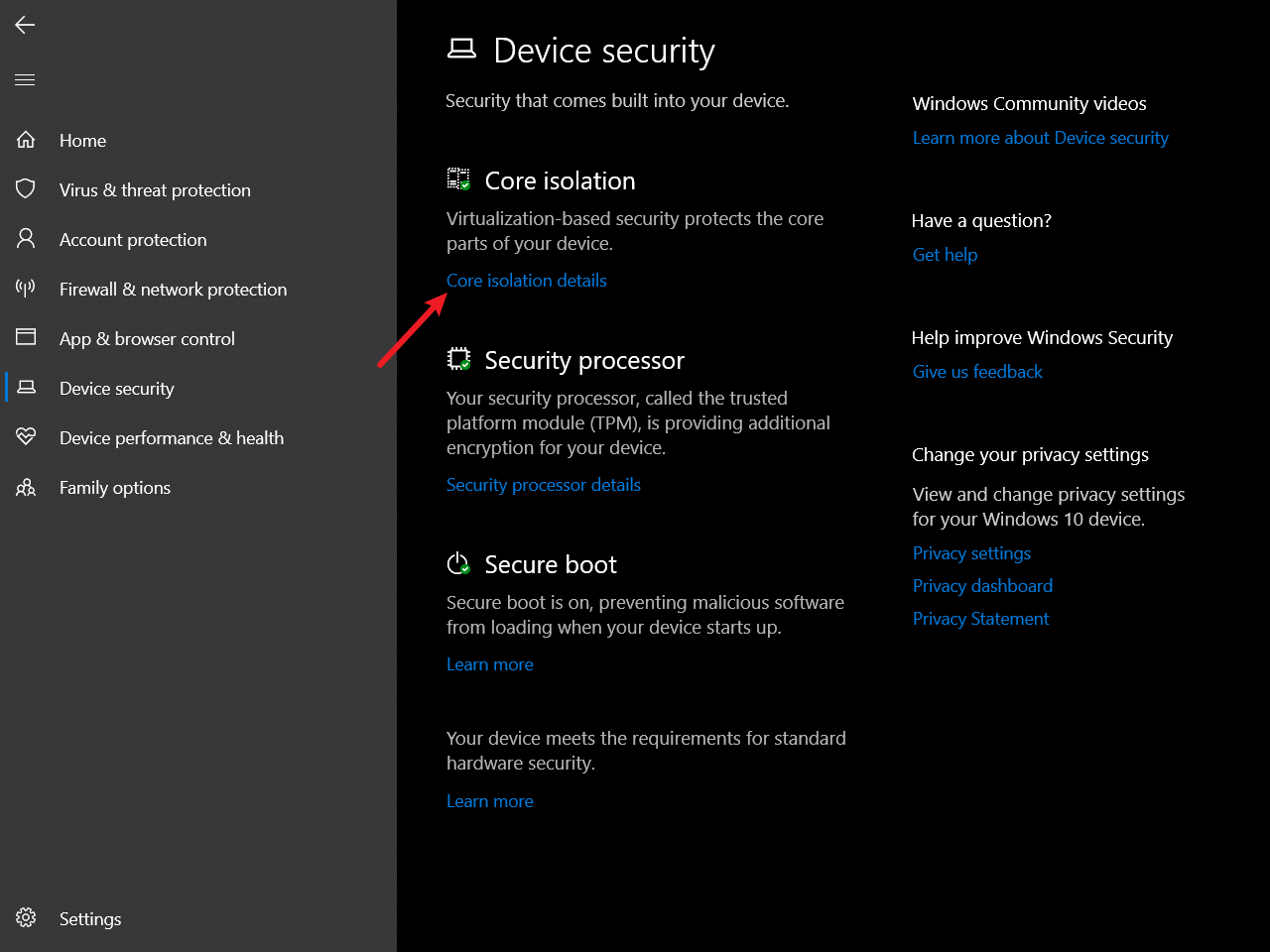
Task: Open Security processor details link
Action: click(543, 485)
